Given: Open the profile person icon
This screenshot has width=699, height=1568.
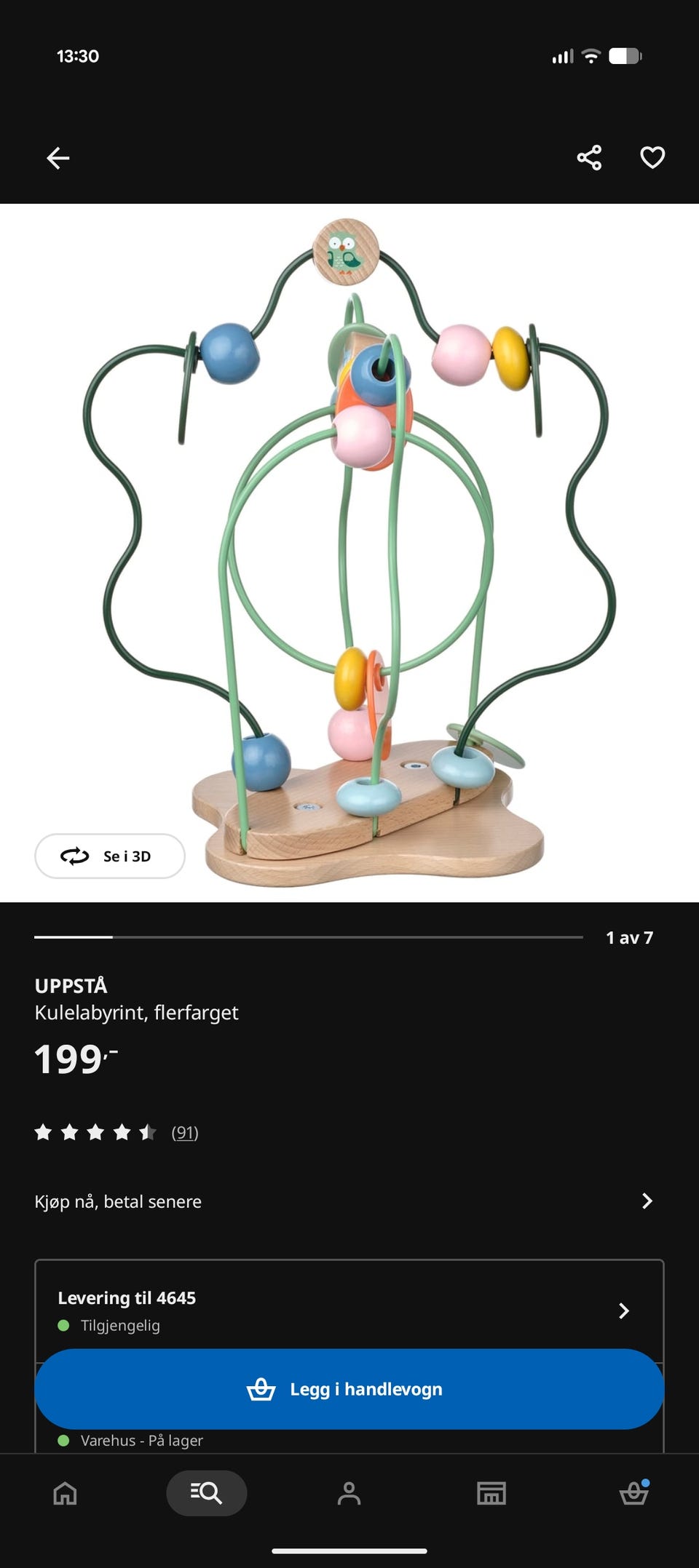Looking at the screenshot, I should pyautogui.click(x=349, y=1493).
